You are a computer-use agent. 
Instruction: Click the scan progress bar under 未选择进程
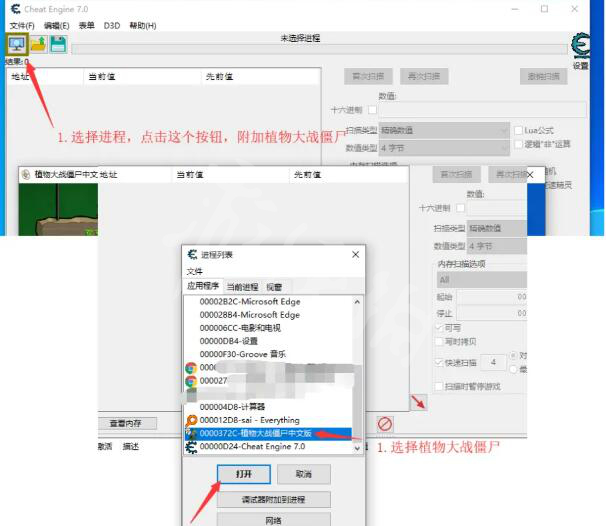pos(319,49)
